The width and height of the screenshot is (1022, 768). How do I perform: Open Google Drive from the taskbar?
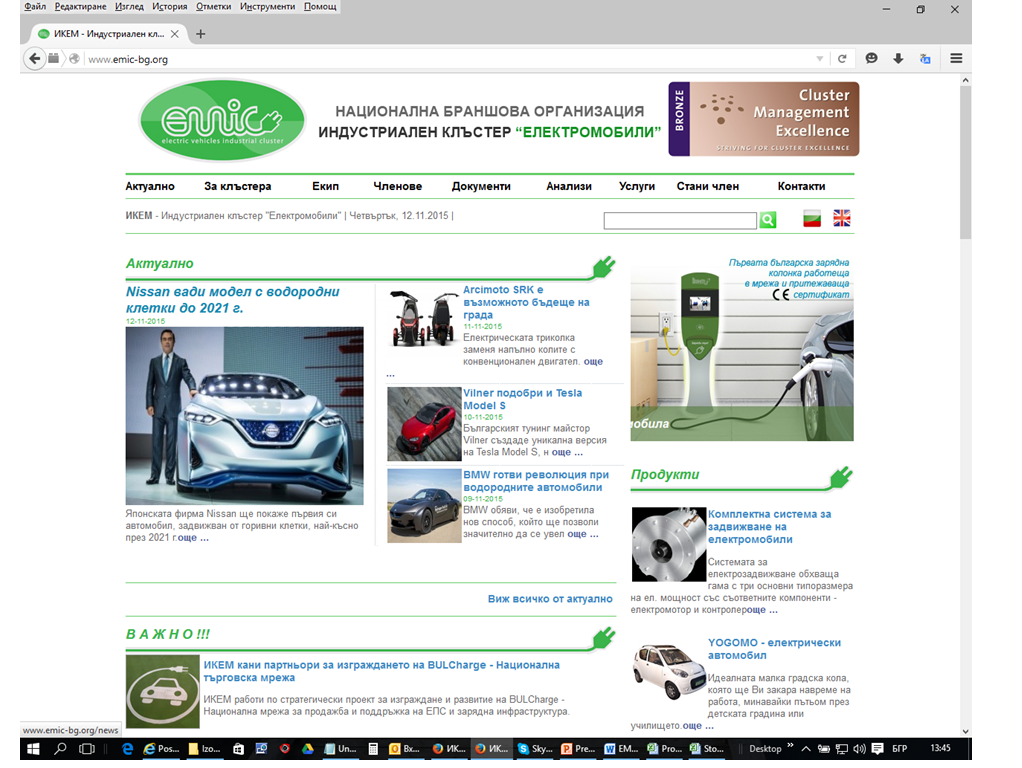point(308,748)
